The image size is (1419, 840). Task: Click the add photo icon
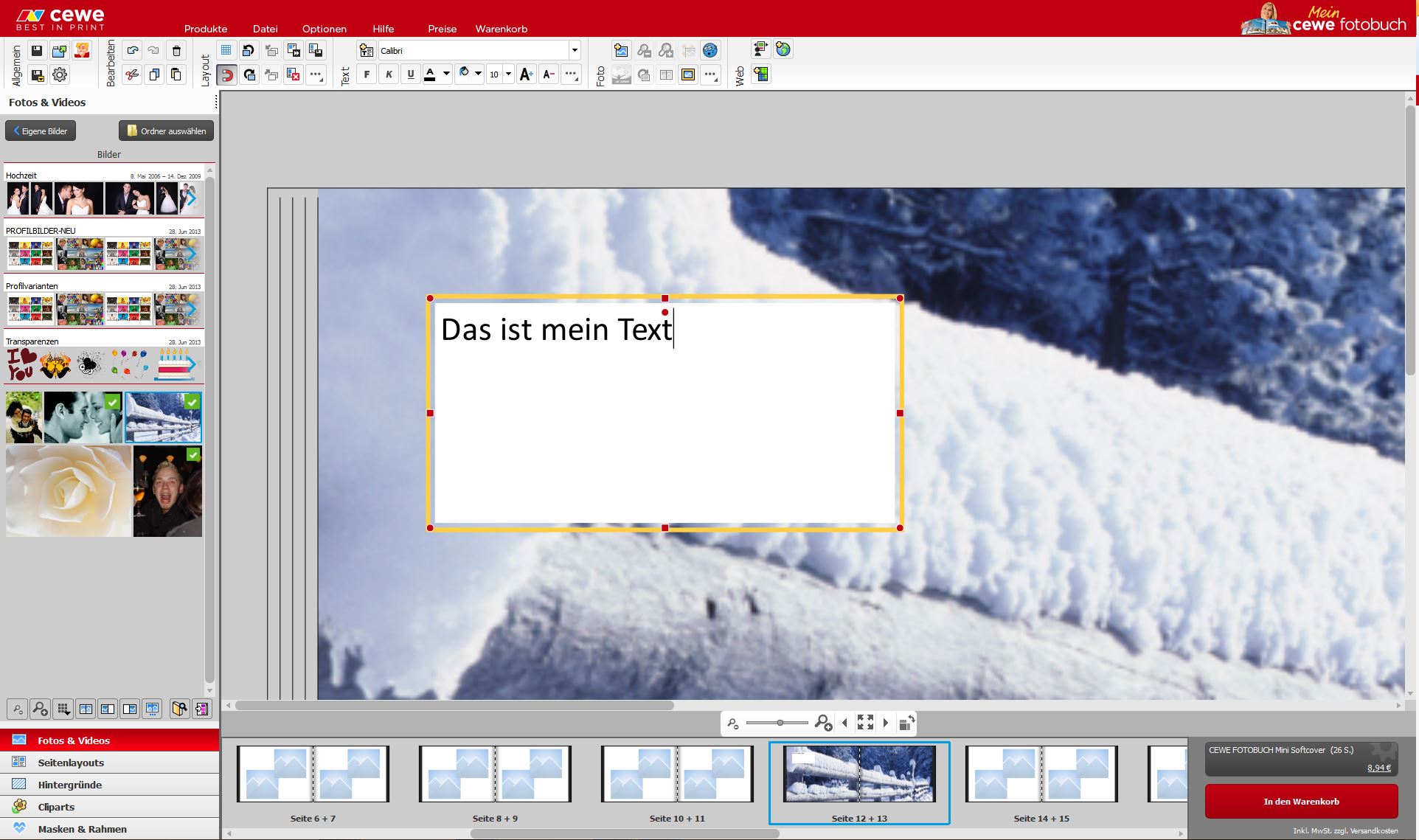pyautogui.click(x=621, y=51)
